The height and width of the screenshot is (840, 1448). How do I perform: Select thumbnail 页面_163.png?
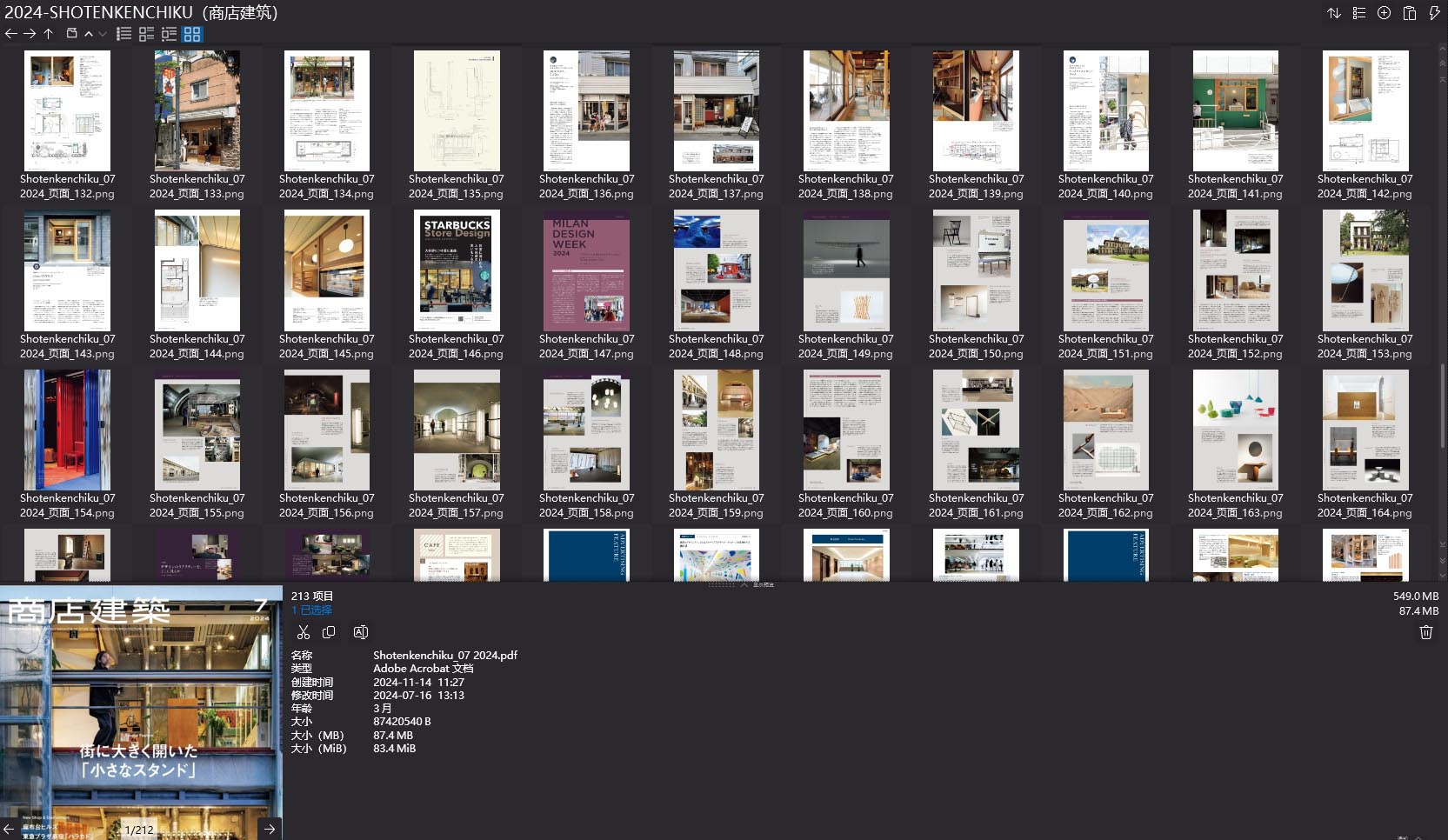coord(1236,430)
